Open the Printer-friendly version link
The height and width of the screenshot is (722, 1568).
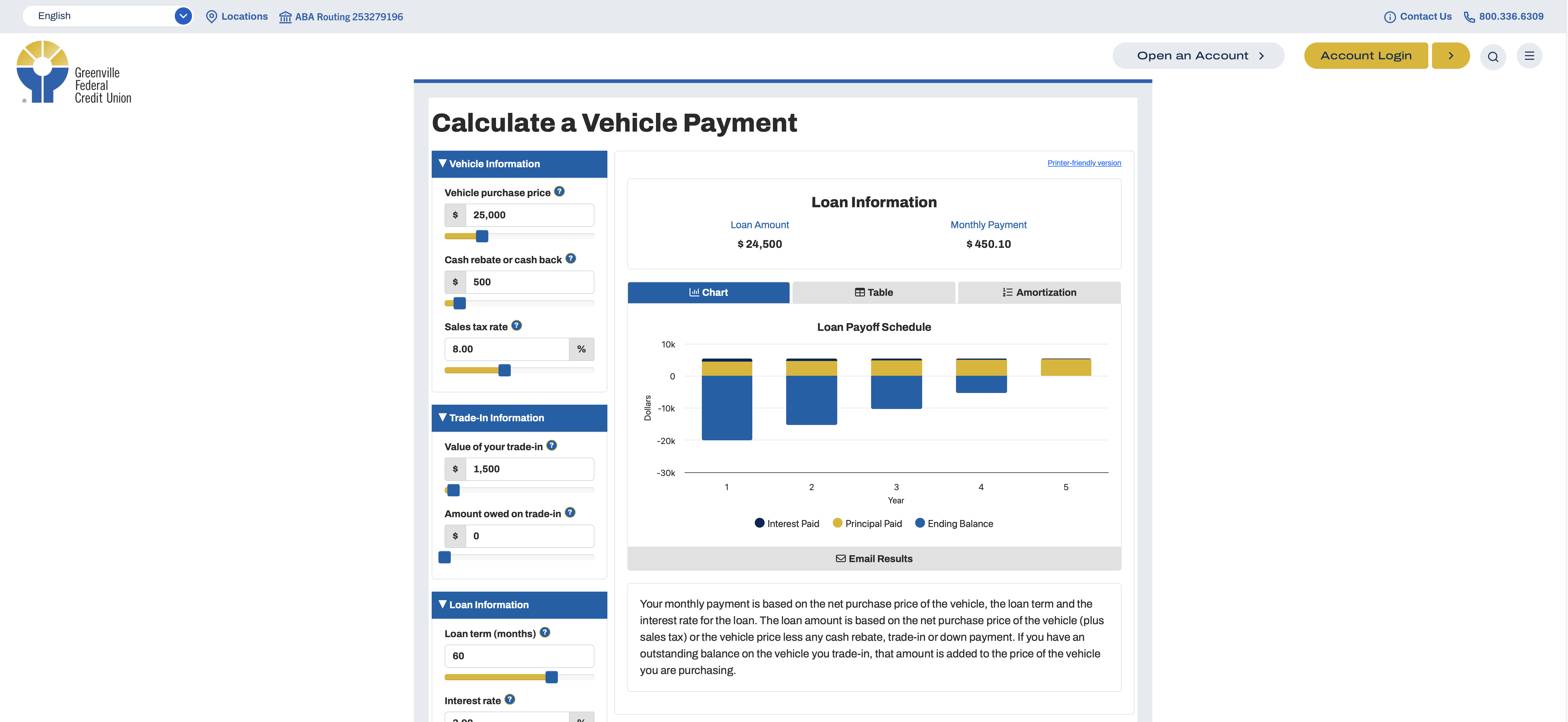1083,163
